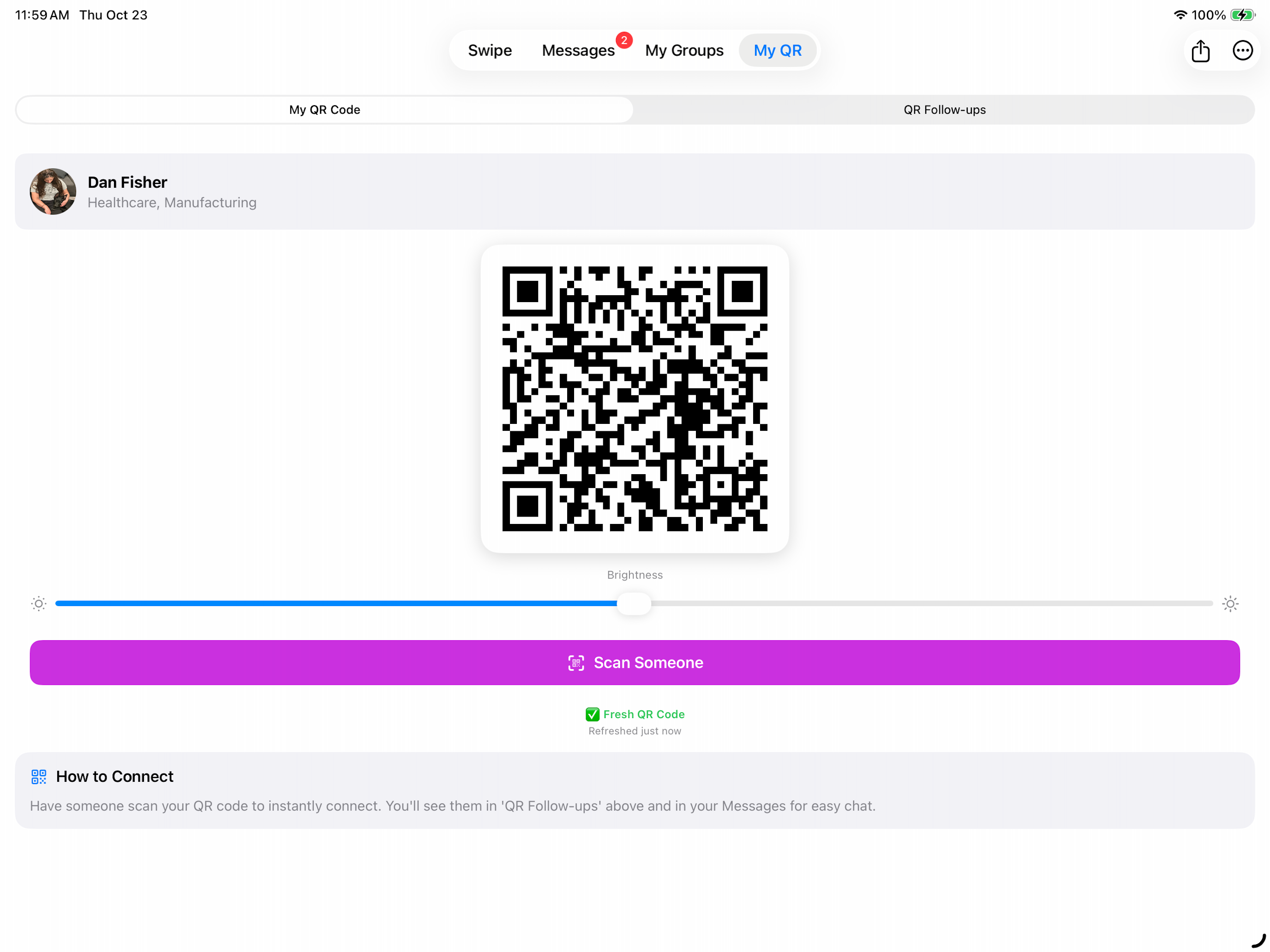Tap Dan Fisher's profile photo
The height and width of the screenshot is (952, 1270).
coord(53,192)
